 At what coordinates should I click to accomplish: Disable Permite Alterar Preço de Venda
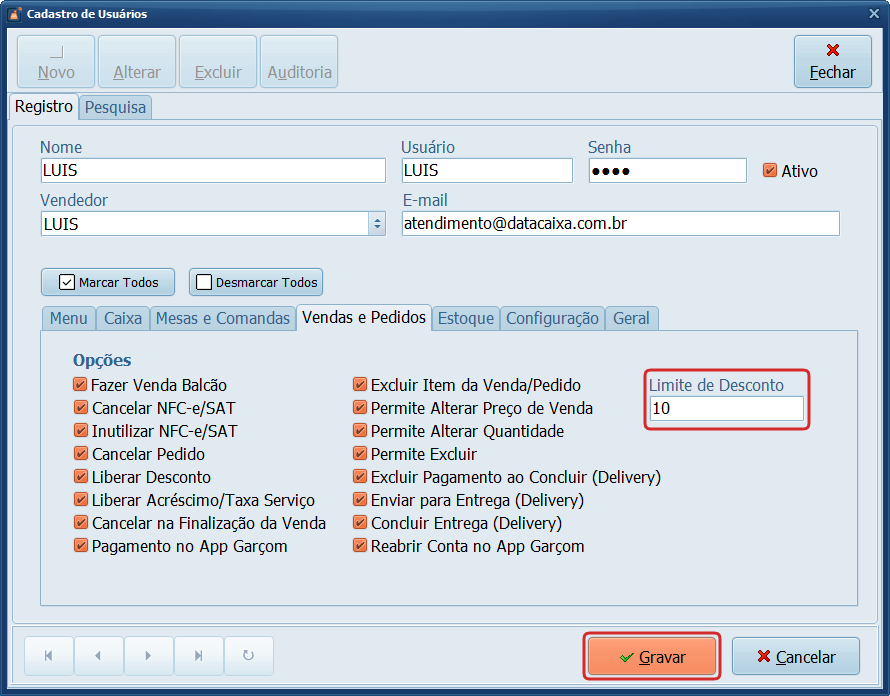360,408
